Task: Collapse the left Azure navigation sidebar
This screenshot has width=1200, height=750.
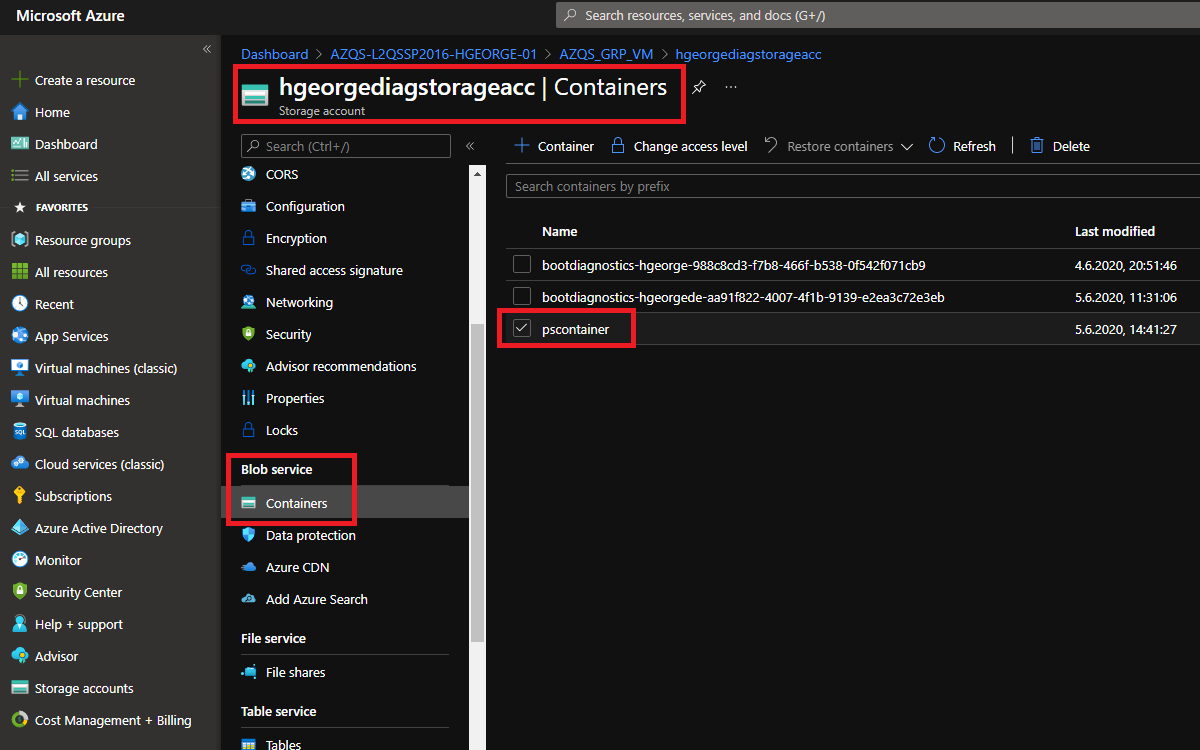Action: click(x=207, y=49)
